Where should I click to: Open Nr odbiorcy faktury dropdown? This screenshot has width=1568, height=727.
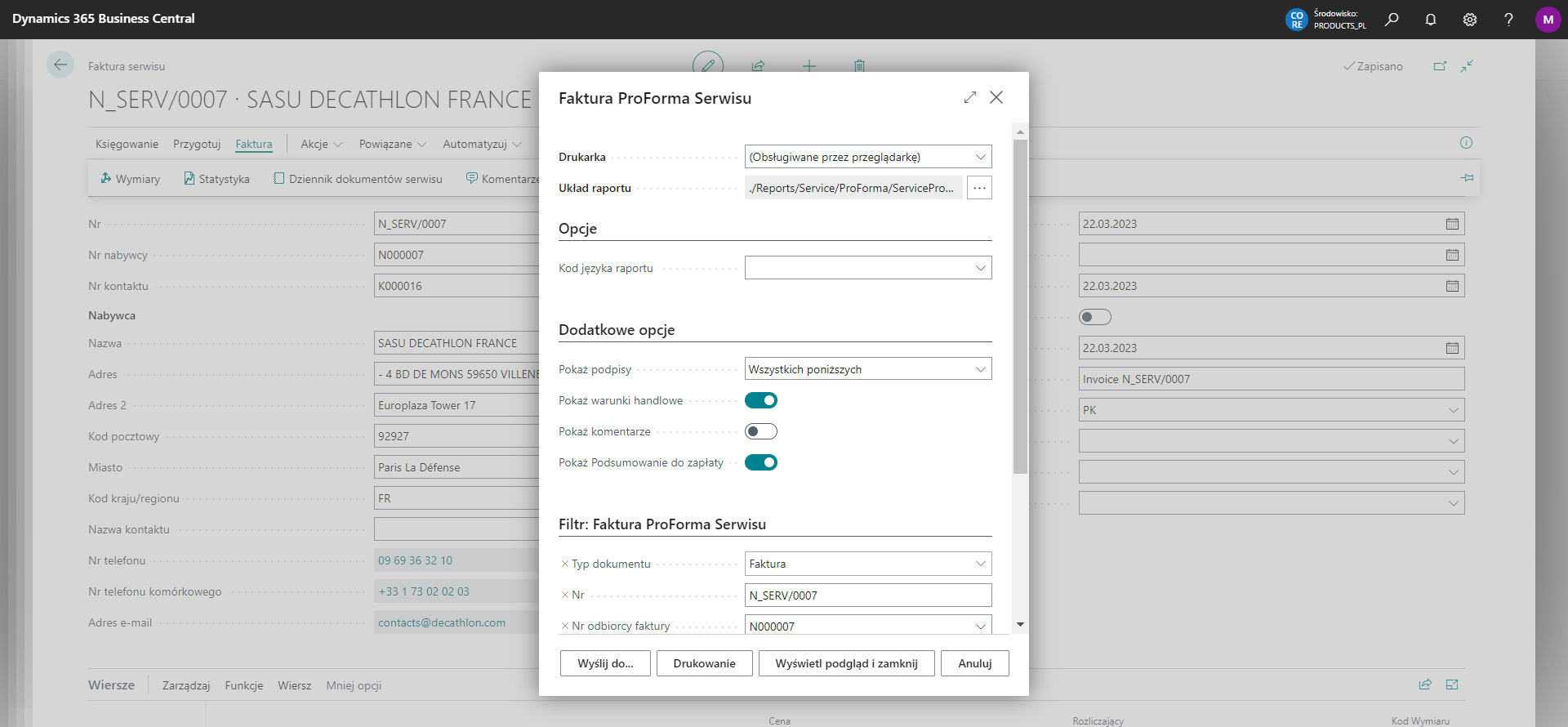(x=980, y=626)
